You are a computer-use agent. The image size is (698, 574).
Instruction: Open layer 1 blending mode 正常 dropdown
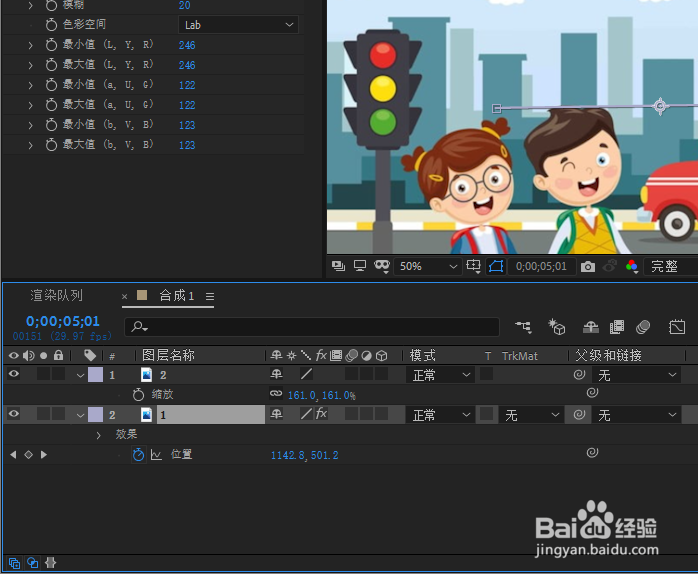point(440,375)
